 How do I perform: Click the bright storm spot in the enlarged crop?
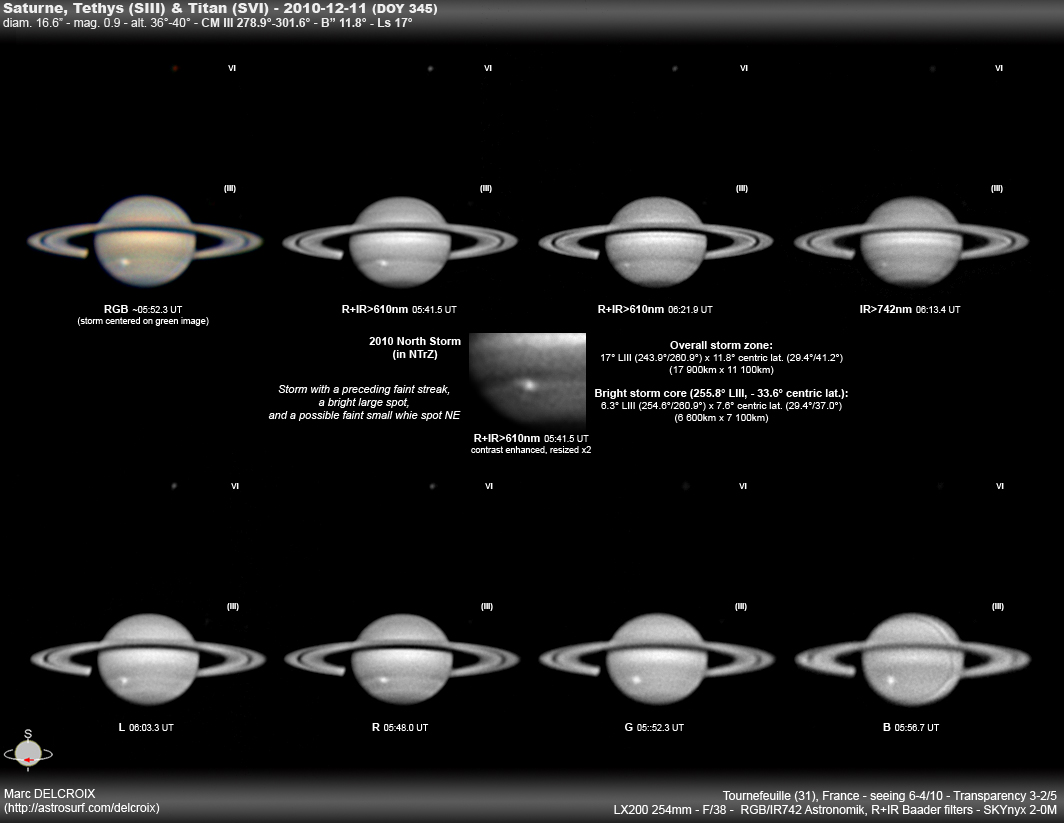click(x=528, y=385)
